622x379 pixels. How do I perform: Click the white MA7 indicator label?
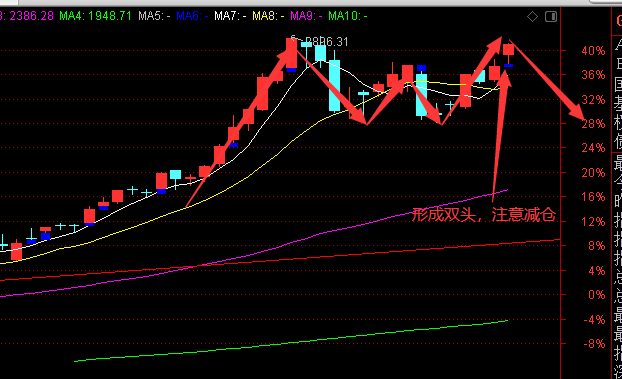click(x=230, y=16)
